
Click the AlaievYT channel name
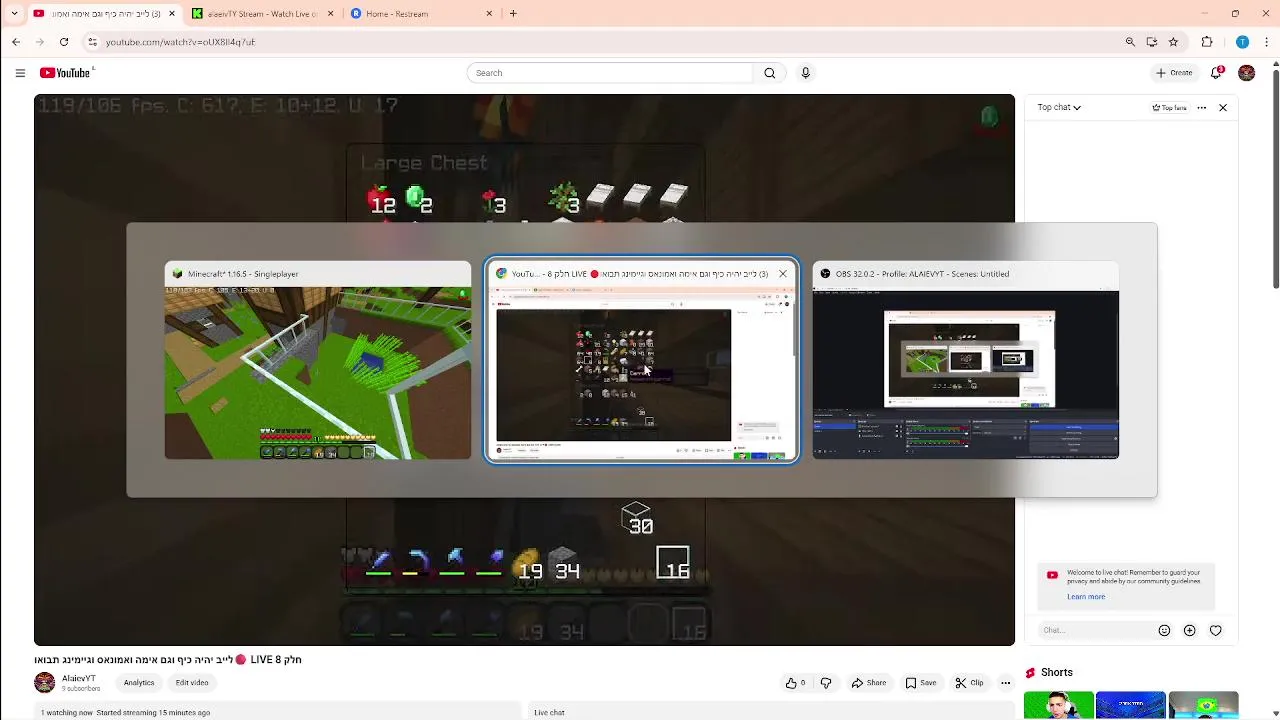pyautogui.click(x=79, y=678)
